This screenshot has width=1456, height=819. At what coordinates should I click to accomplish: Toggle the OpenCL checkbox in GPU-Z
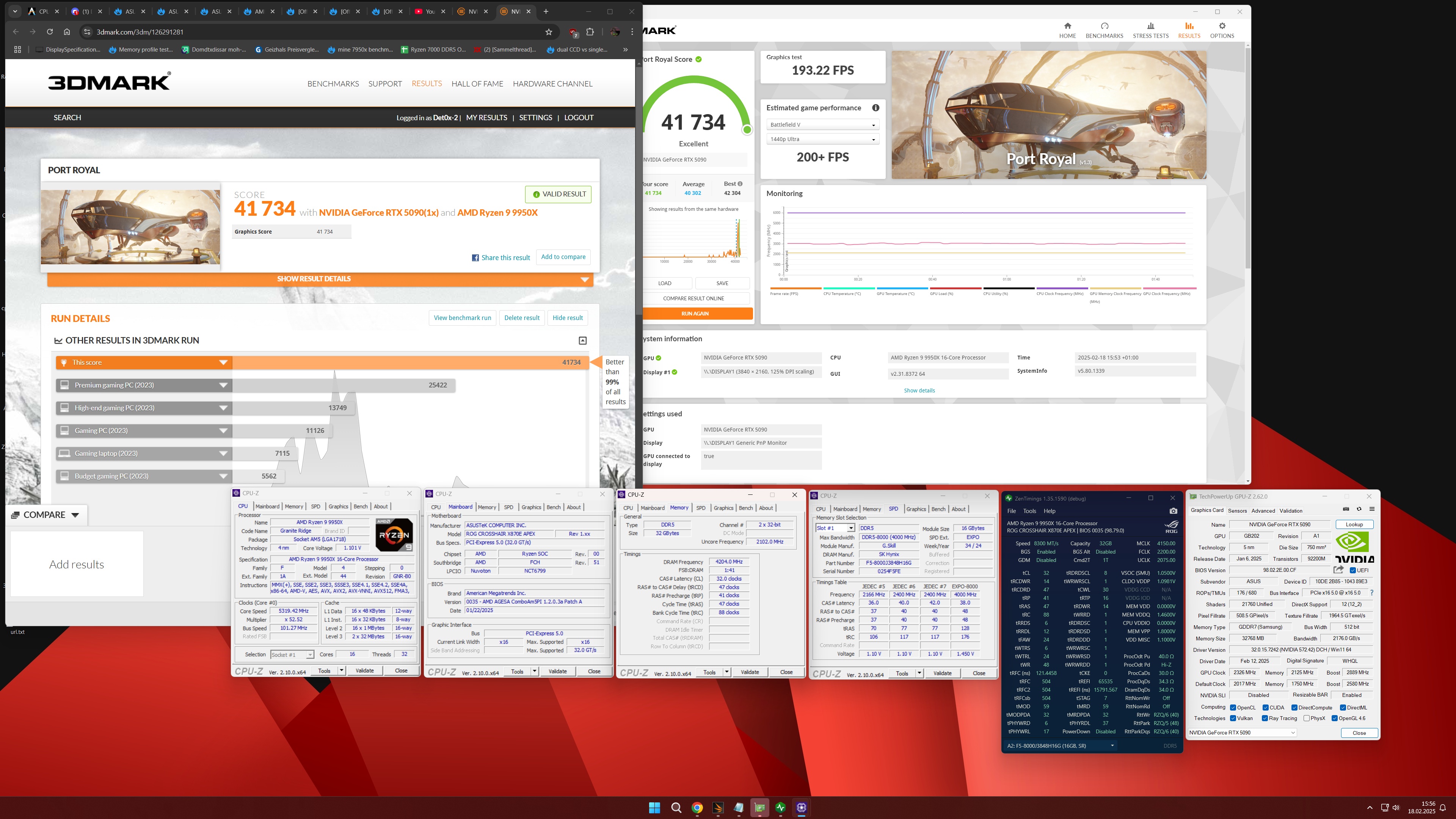1233,708
